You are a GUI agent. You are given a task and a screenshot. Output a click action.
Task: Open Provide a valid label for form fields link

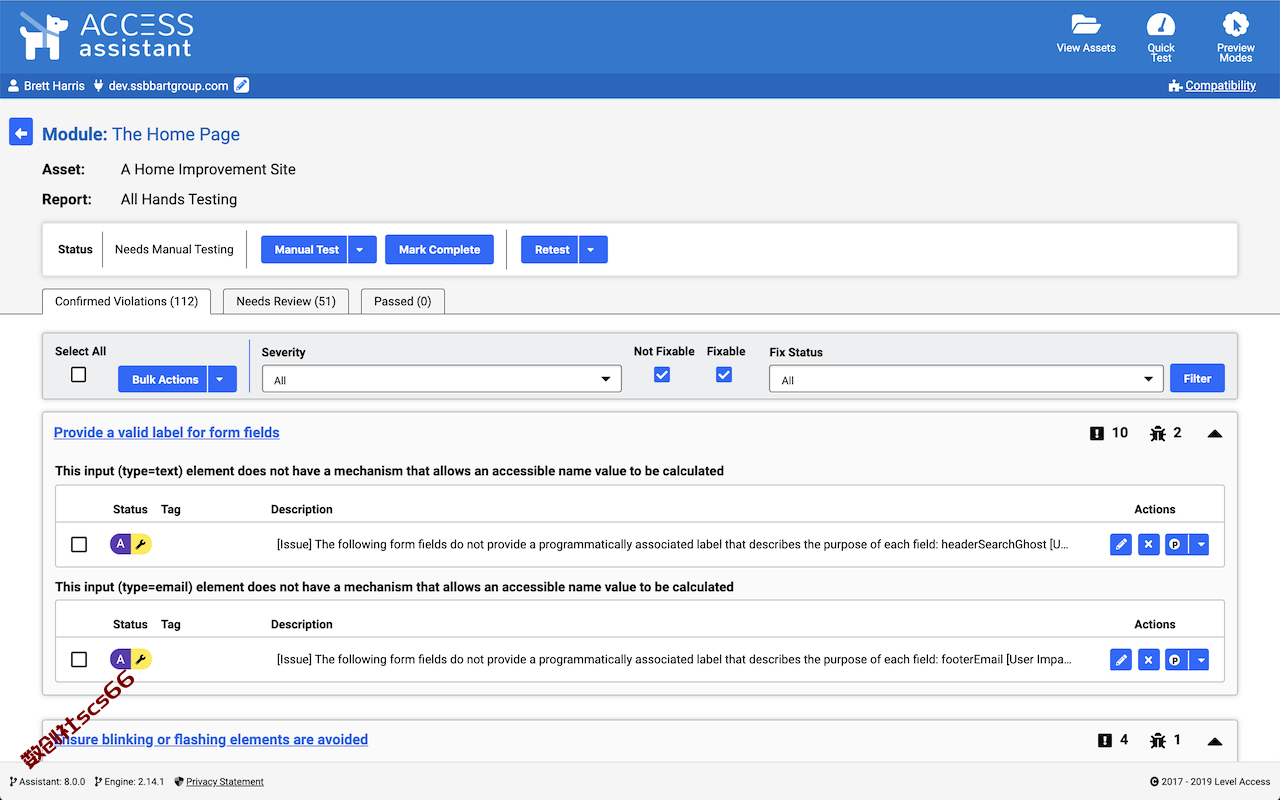point(167,433)
